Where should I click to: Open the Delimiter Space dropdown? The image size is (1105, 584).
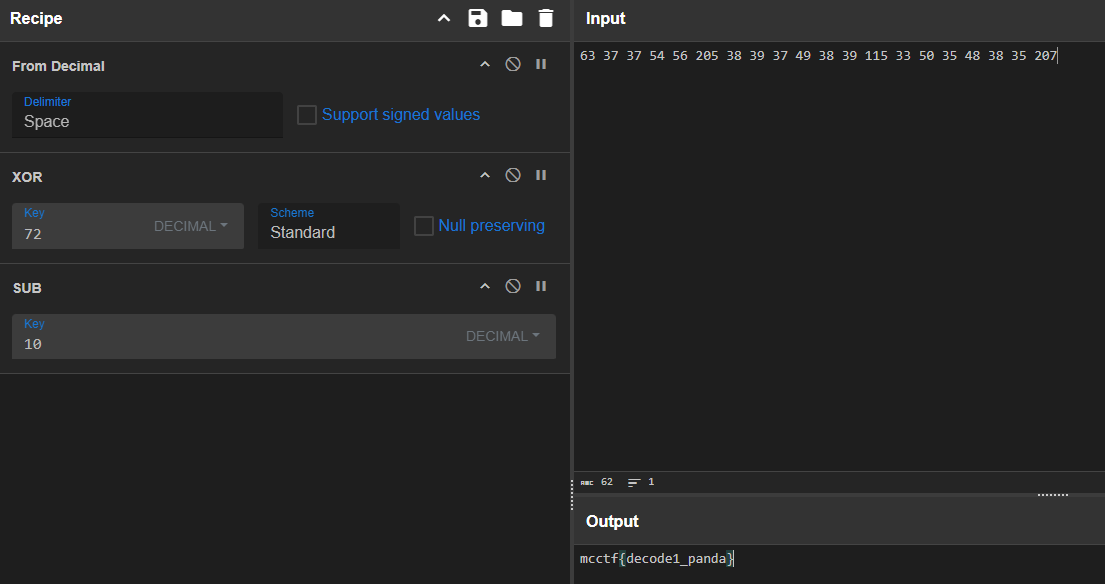click(147, 116)
